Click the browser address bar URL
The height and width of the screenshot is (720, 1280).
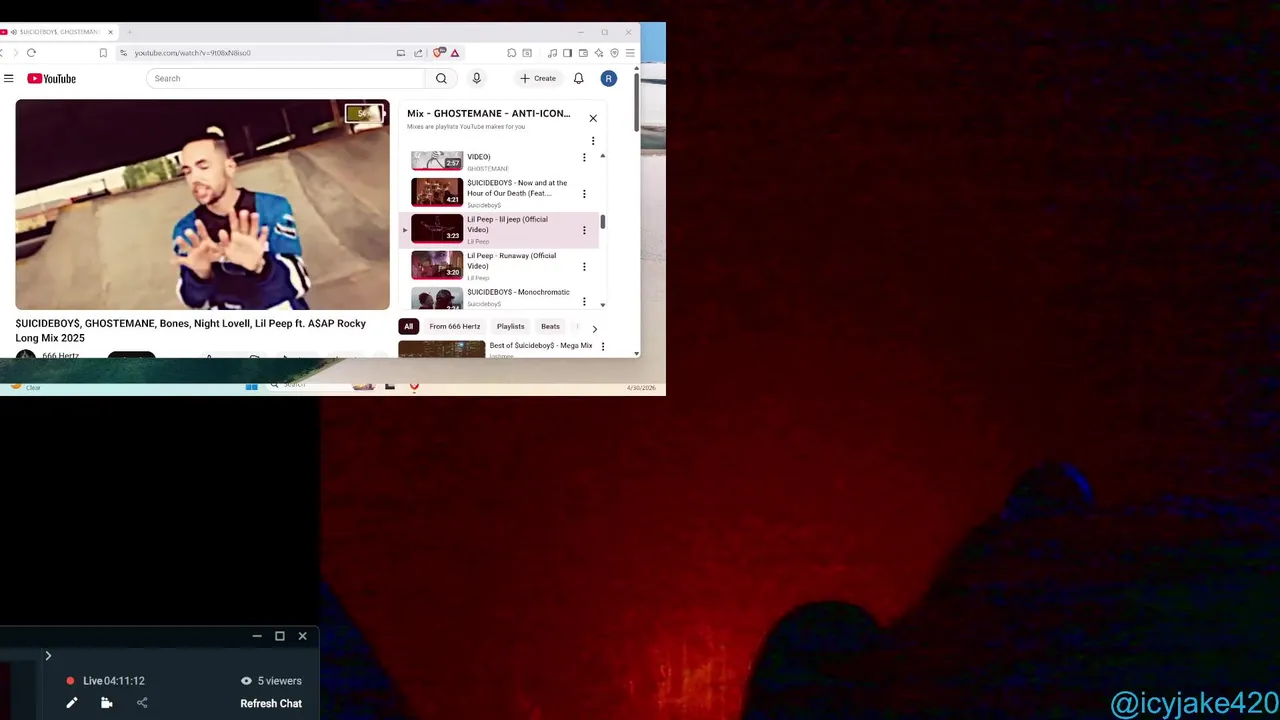[x=192, y=53]
